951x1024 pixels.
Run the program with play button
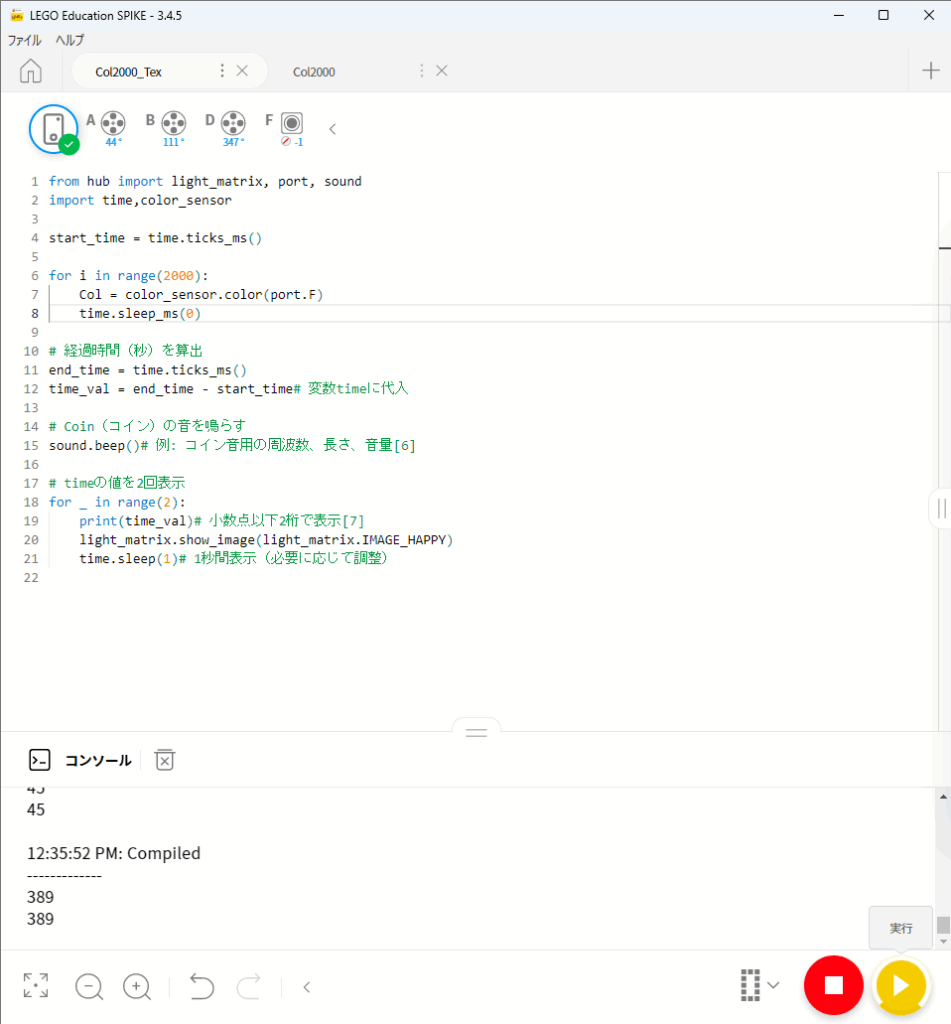(x=901, y=985)
